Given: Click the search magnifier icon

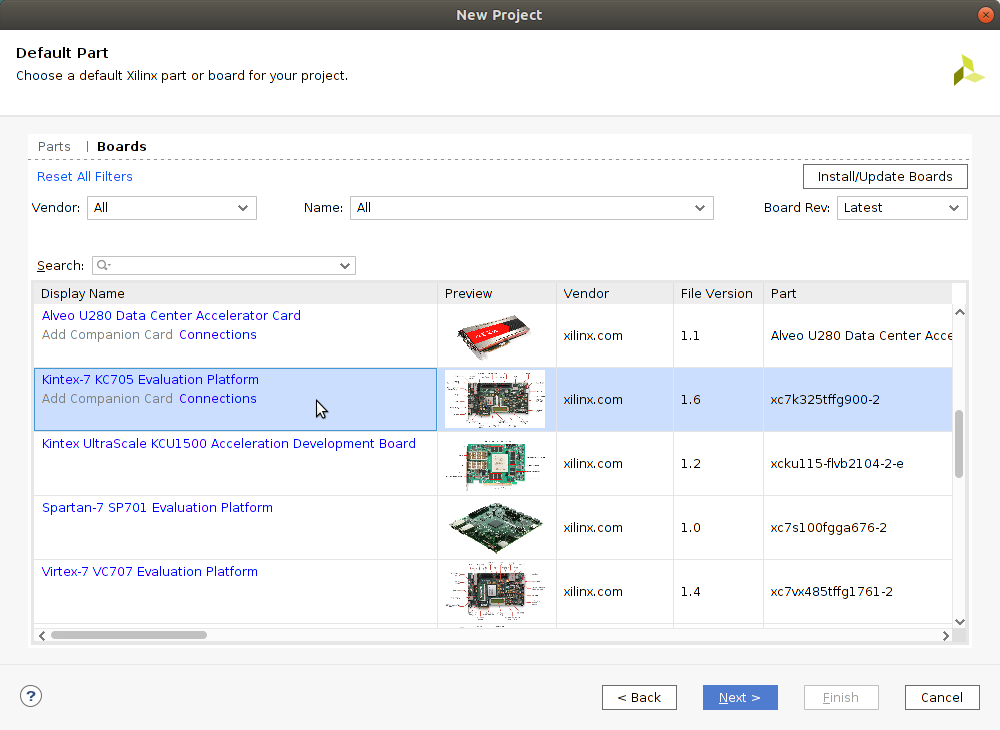Looking at the screenshot, I should tap(102, 266).
